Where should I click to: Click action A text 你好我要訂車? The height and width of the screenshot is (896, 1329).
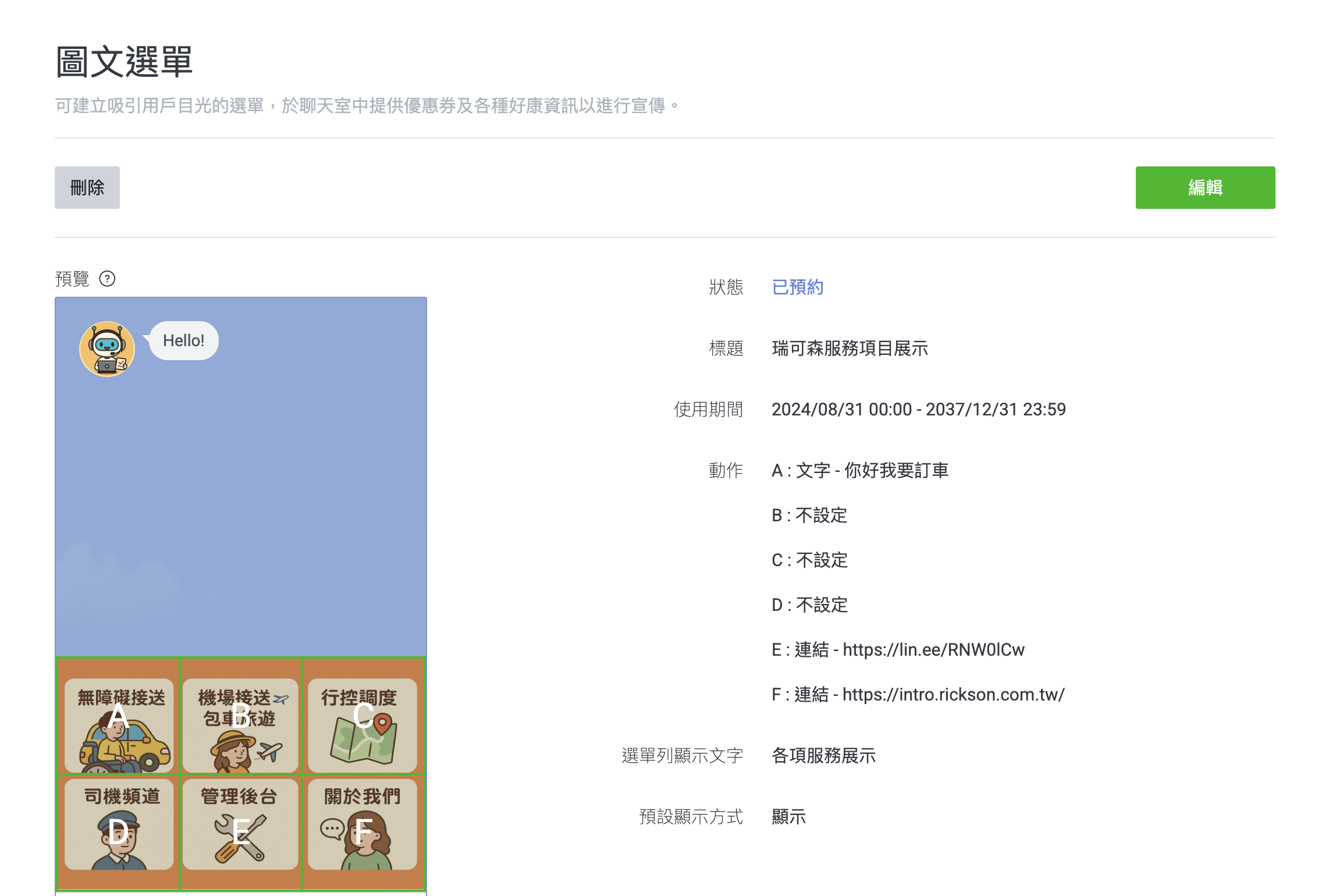896,470
